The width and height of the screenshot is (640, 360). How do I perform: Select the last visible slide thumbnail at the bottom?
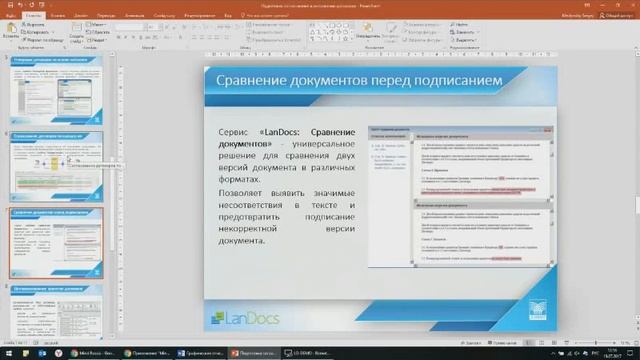point(56,312)
